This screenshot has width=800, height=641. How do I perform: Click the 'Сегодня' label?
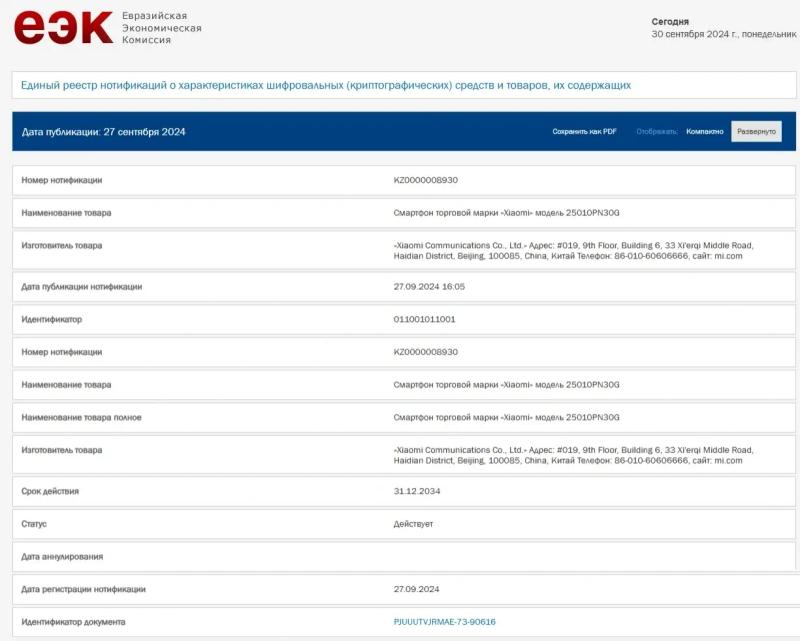[670, 22]
